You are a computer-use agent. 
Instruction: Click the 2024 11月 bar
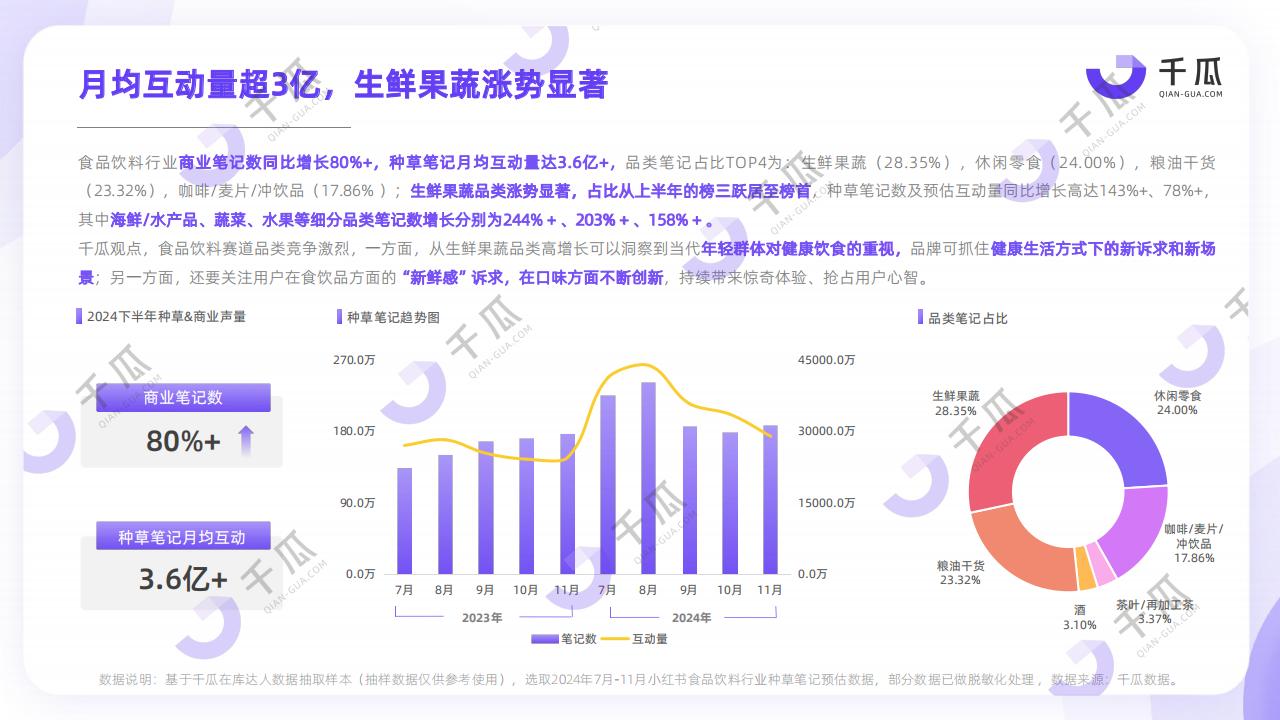pyautogui.click(x=770, y=500)
